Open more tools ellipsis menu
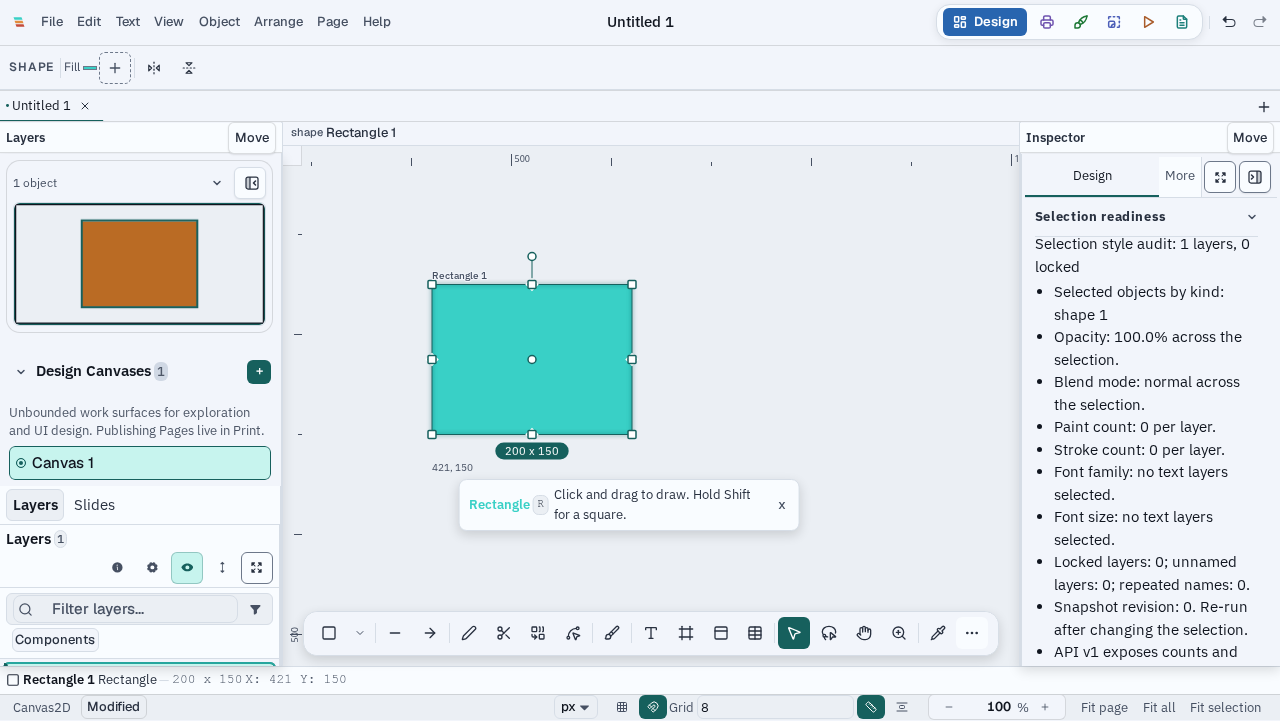The height and width of the screenshot is (721, 1280). pyautogui.click(x=972, y=633)
